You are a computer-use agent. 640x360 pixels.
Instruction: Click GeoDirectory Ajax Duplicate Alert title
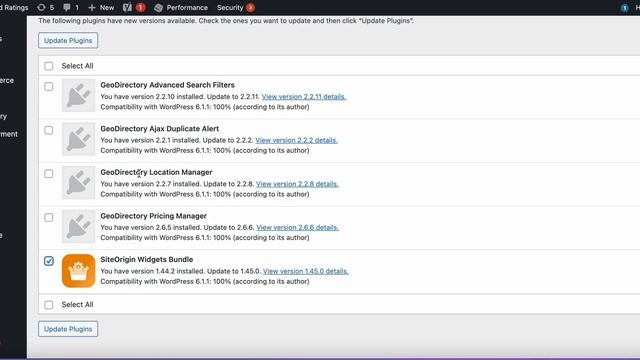click(160, 129)
